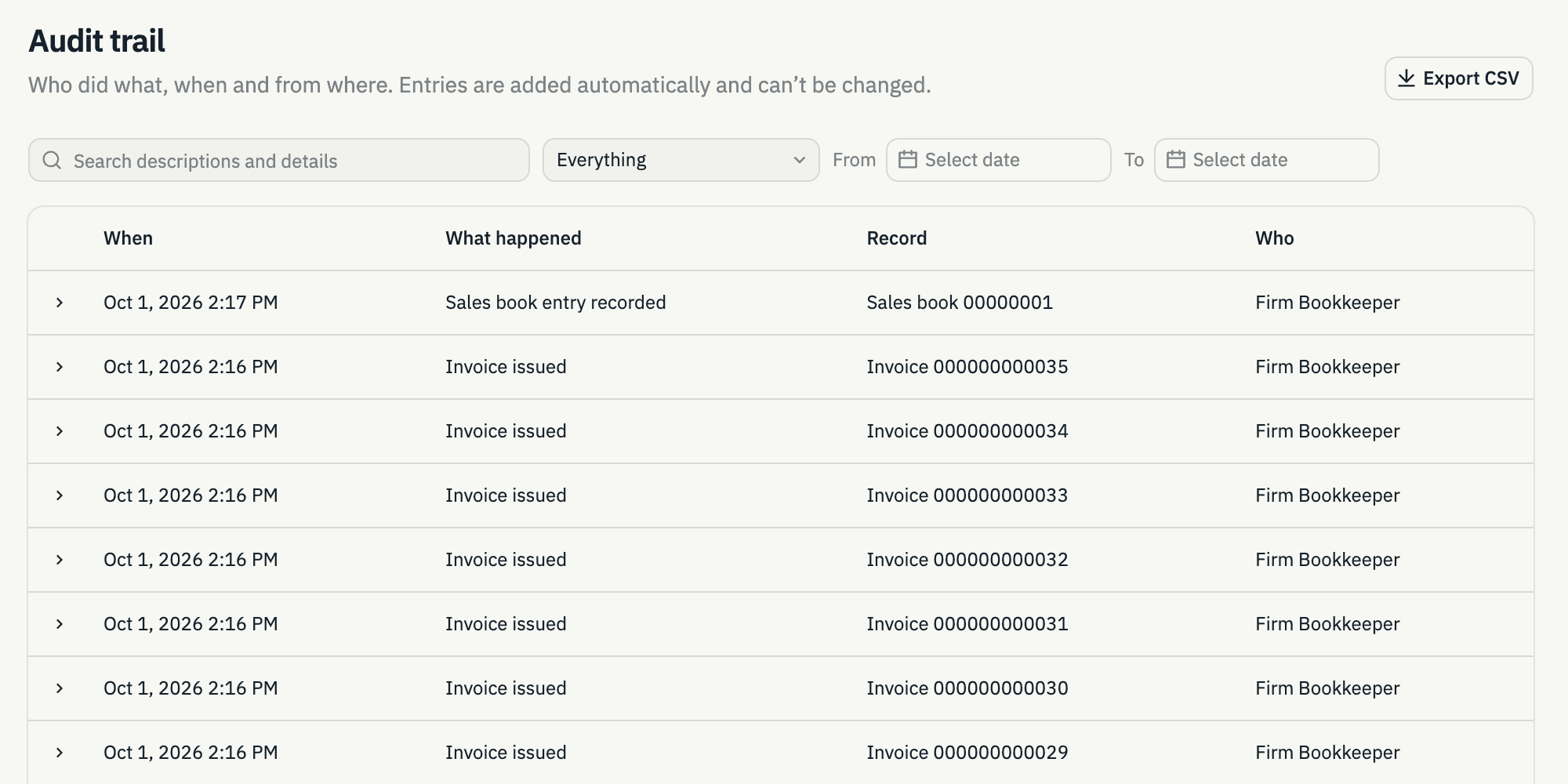The image size is (1568, 784).
Task: Select the Invoice 000000000031 record cell
Action: click(x=967, y=624)
